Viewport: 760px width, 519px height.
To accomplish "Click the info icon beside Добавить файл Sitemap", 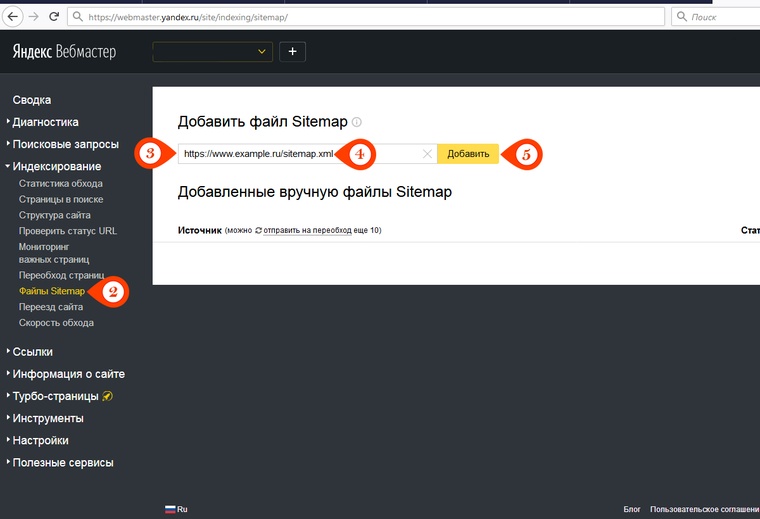I will 357,122.
